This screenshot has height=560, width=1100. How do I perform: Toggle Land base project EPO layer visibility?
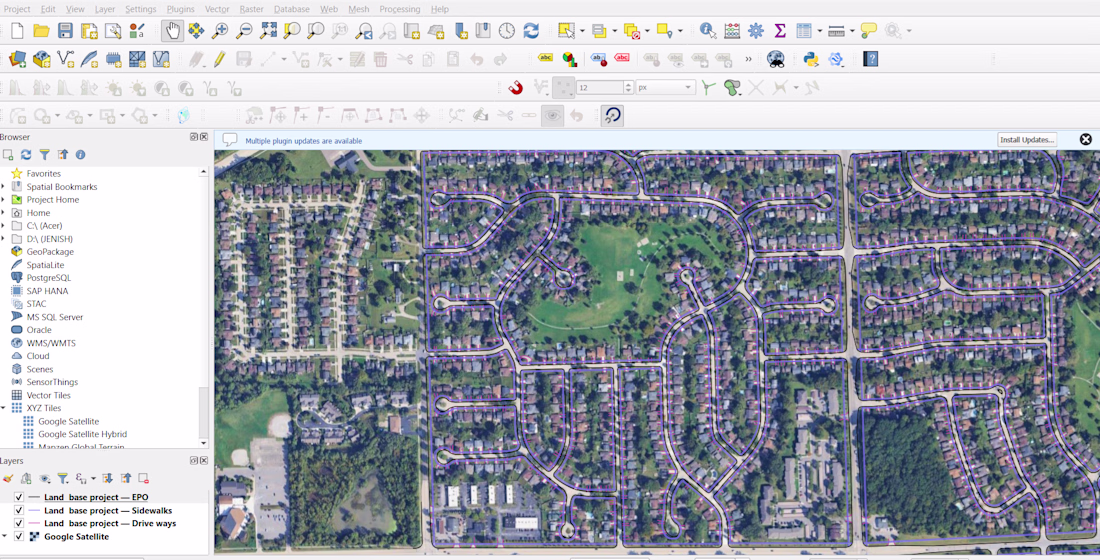click(19, 498)
